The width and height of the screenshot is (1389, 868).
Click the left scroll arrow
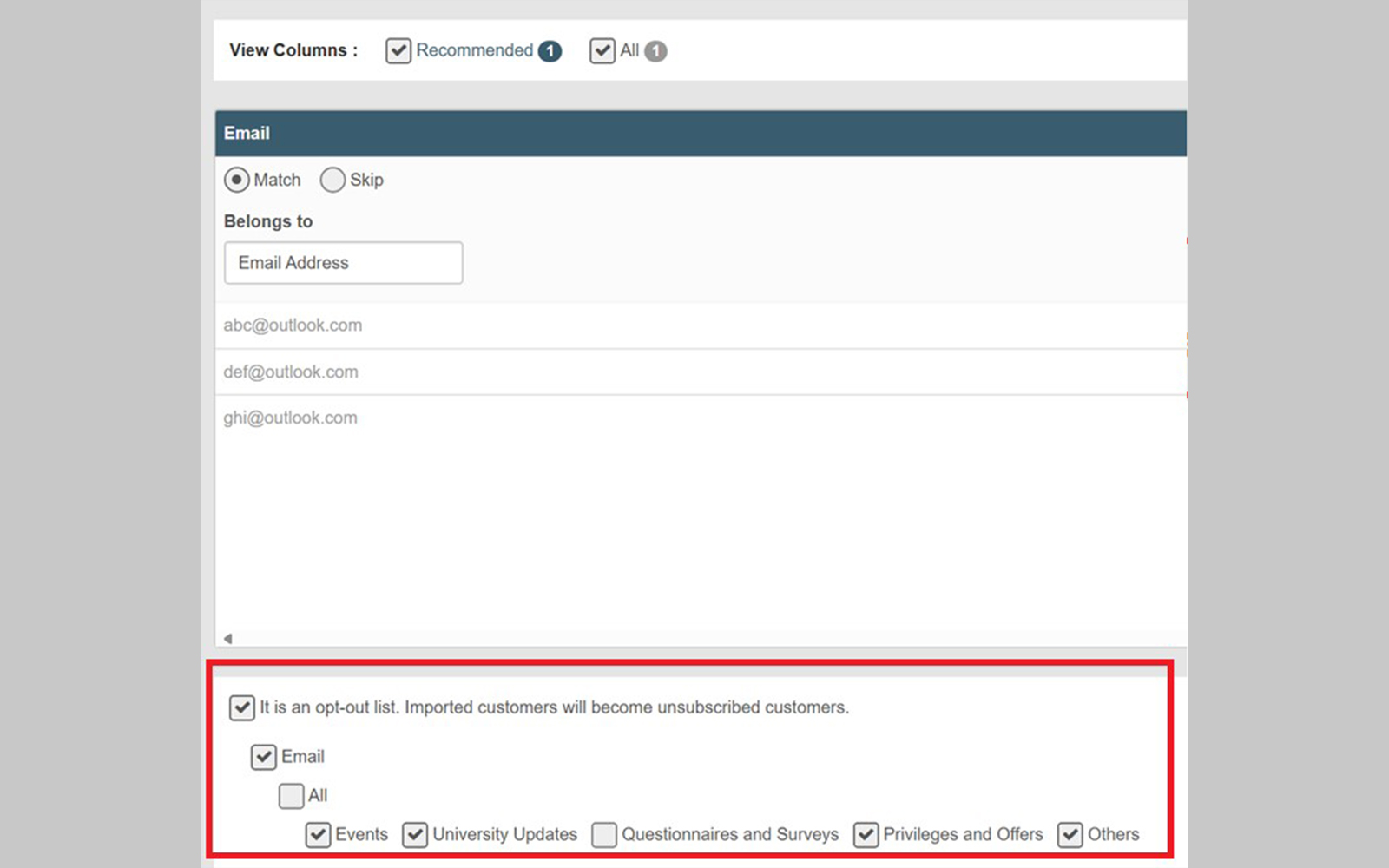coord(227,639)
